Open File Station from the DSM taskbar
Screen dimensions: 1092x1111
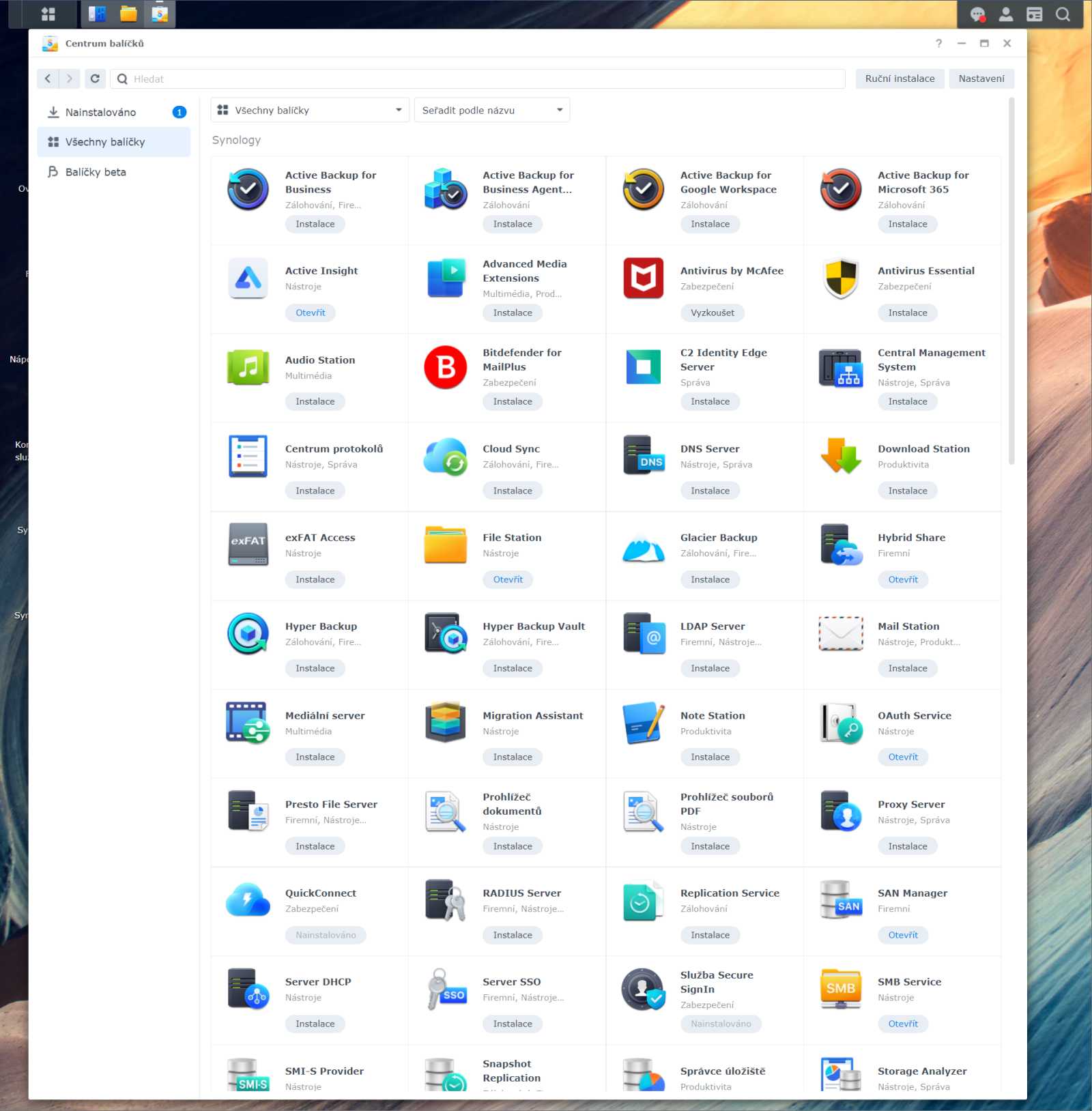128,14
